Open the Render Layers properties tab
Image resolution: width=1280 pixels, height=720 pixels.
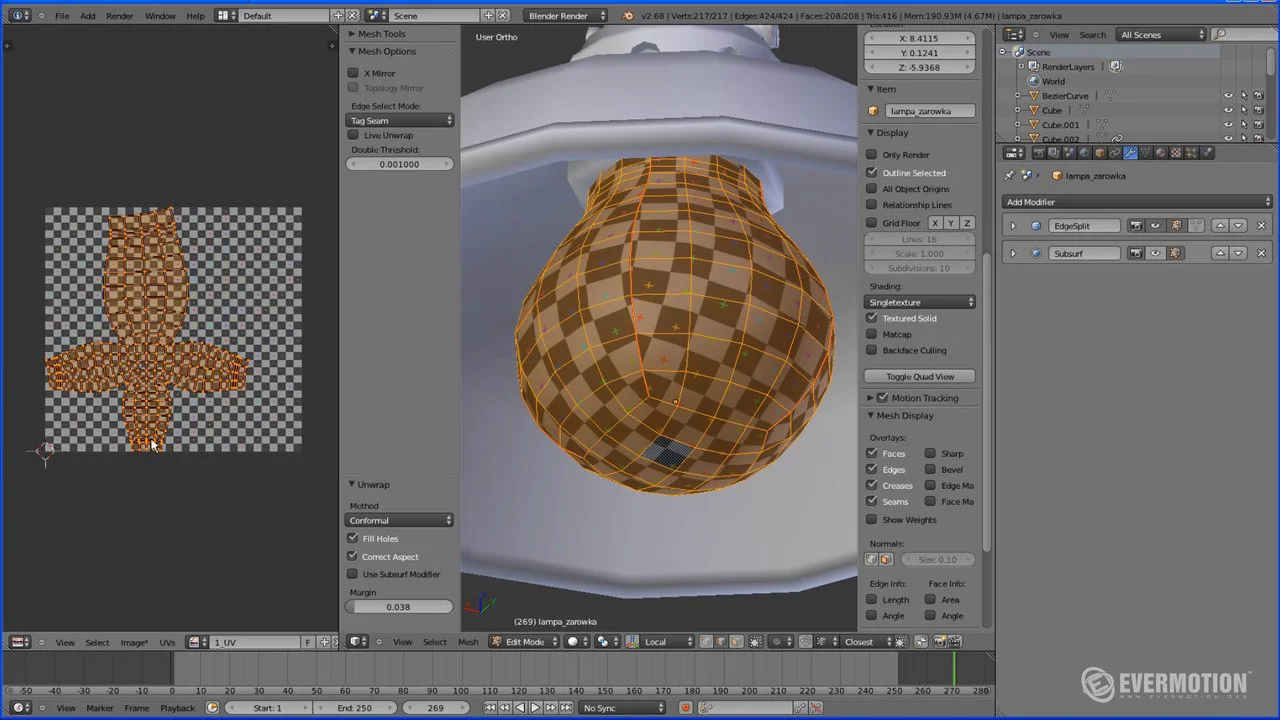click(1054, 153)
